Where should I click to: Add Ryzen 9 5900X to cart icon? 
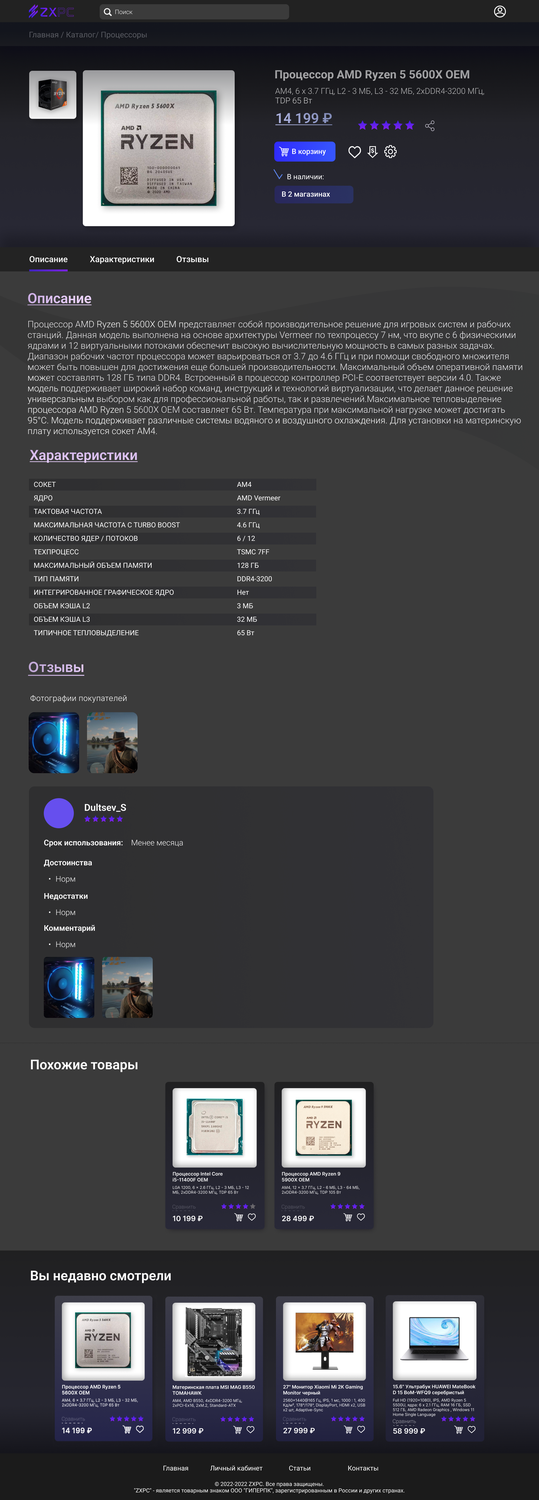(x=348, y=1217)
